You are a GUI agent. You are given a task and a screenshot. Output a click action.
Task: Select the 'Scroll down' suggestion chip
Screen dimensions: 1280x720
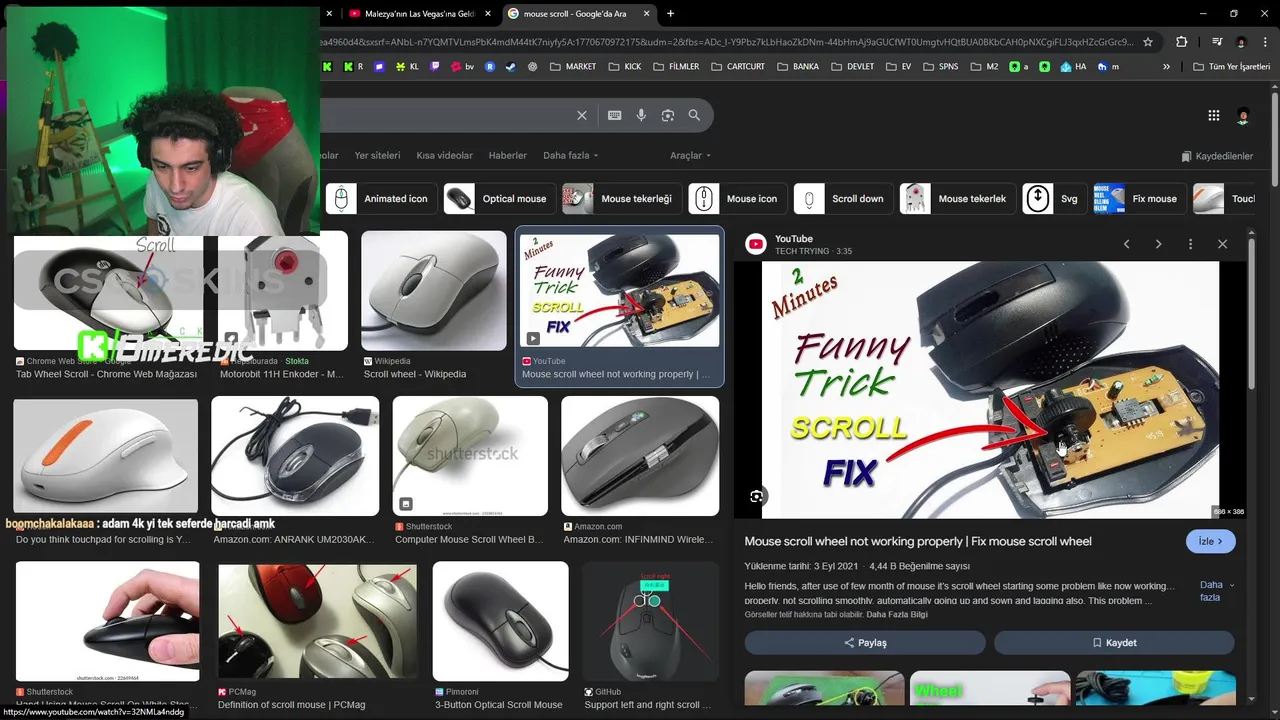[x=843, y=199]
